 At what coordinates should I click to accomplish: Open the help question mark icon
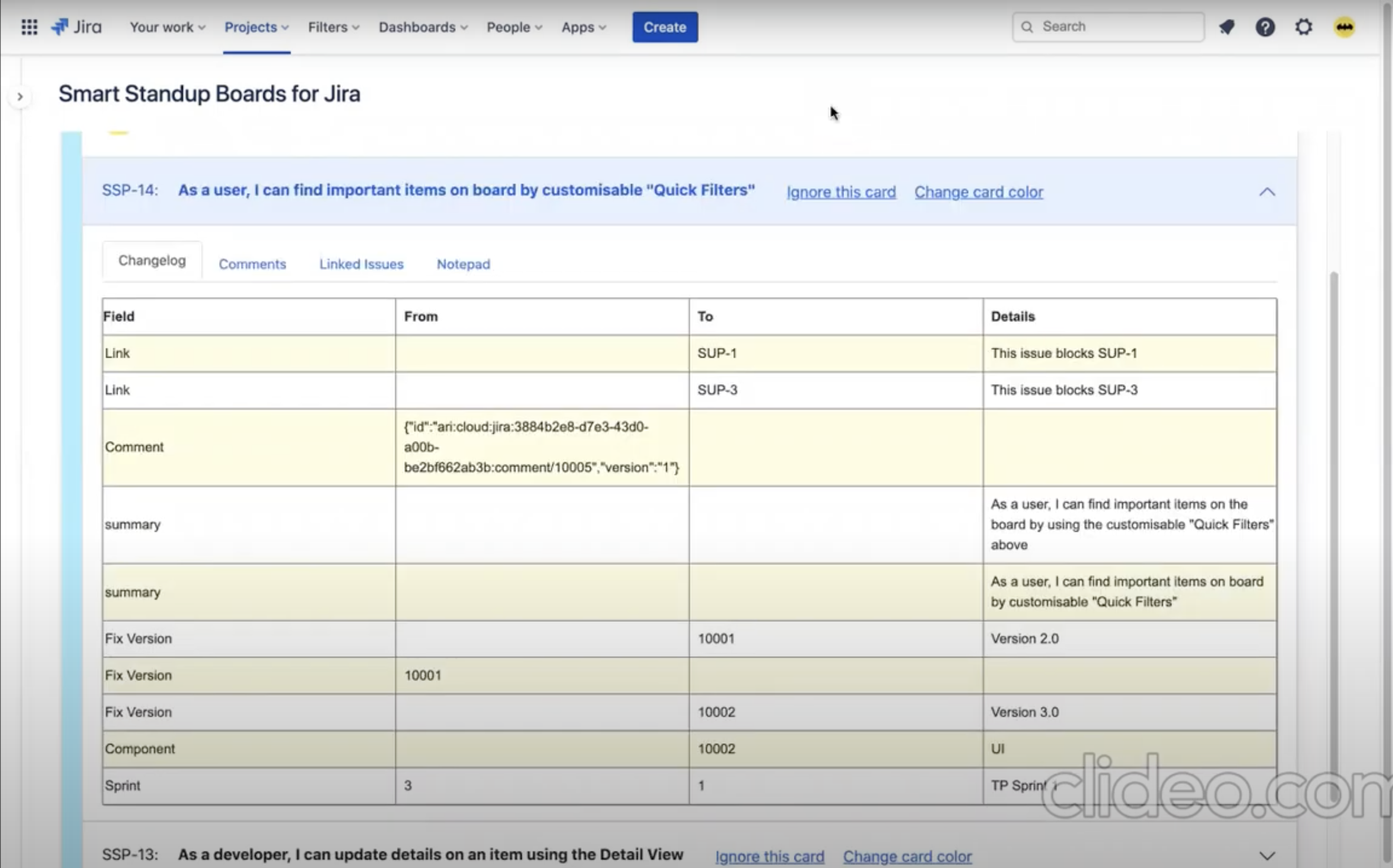click(1265, 27)
